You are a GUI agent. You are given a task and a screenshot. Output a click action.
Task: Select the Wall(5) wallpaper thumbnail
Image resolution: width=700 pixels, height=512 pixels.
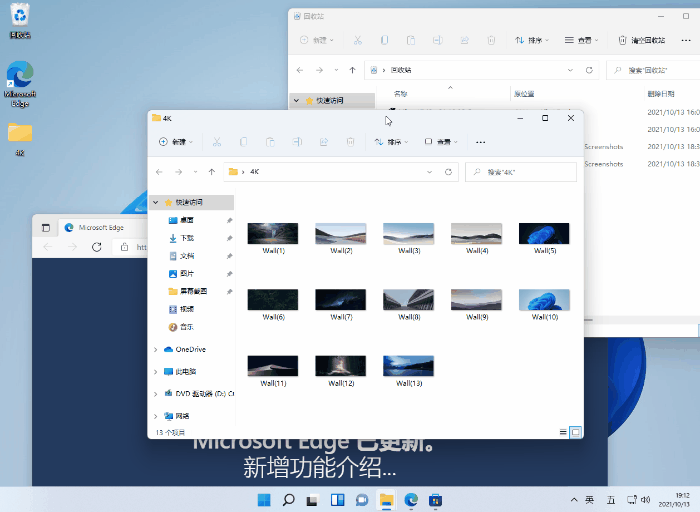tap(544, 237)
